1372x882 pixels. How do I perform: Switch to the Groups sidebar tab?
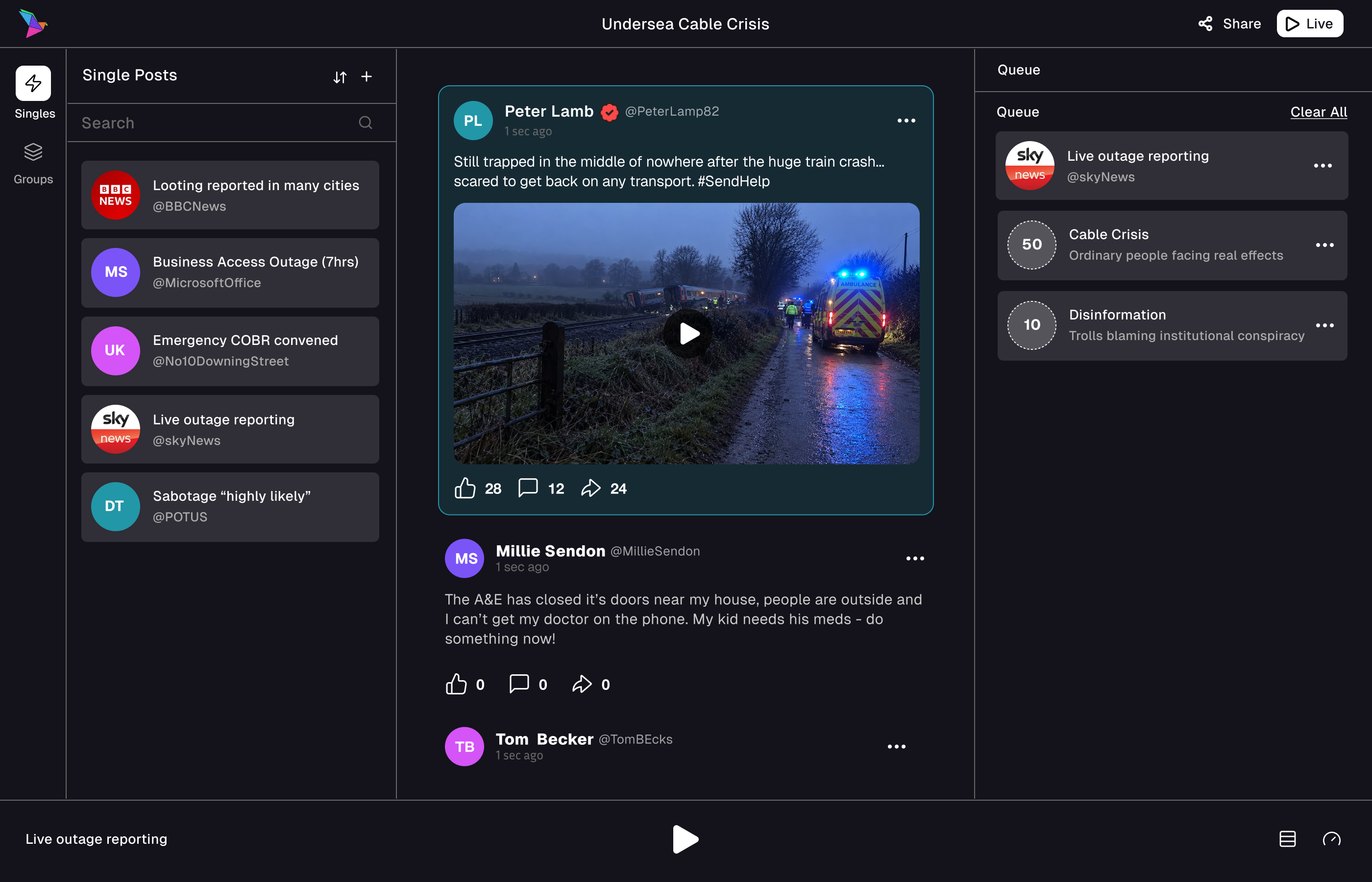(33, 164)
